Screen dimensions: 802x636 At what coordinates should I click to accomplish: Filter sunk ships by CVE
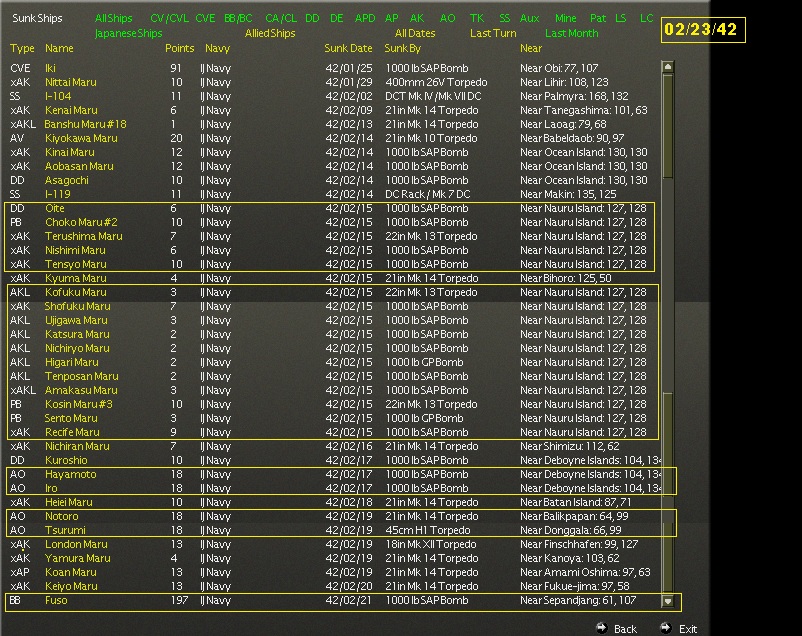click(205, 18)
